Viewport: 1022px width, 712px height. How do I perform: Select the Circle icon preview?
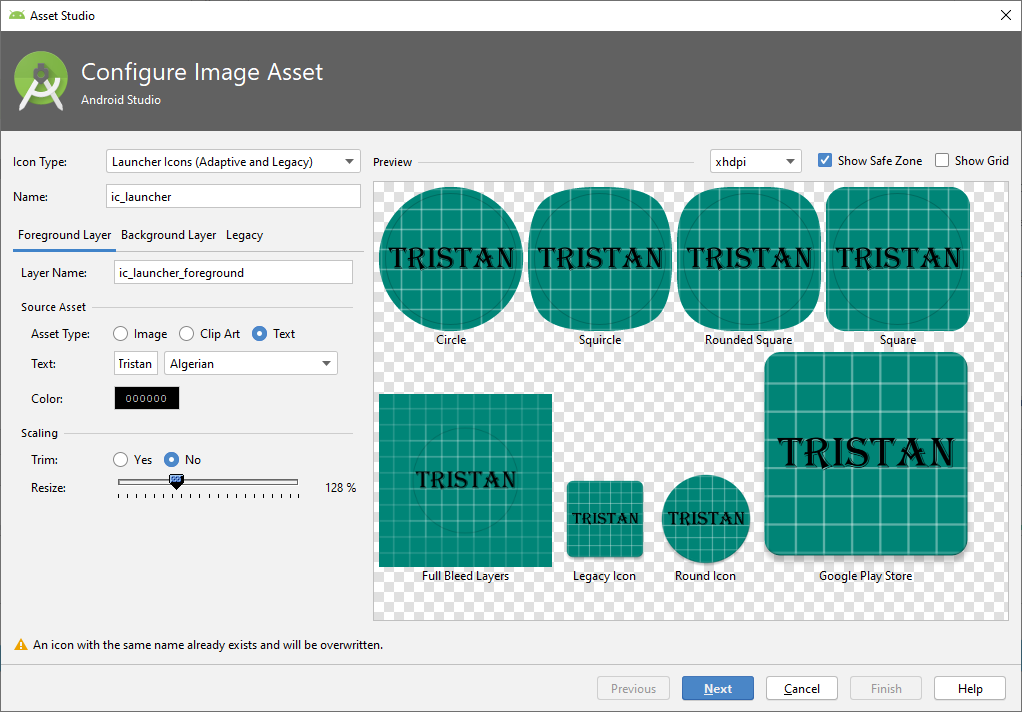tap(450, 258)
